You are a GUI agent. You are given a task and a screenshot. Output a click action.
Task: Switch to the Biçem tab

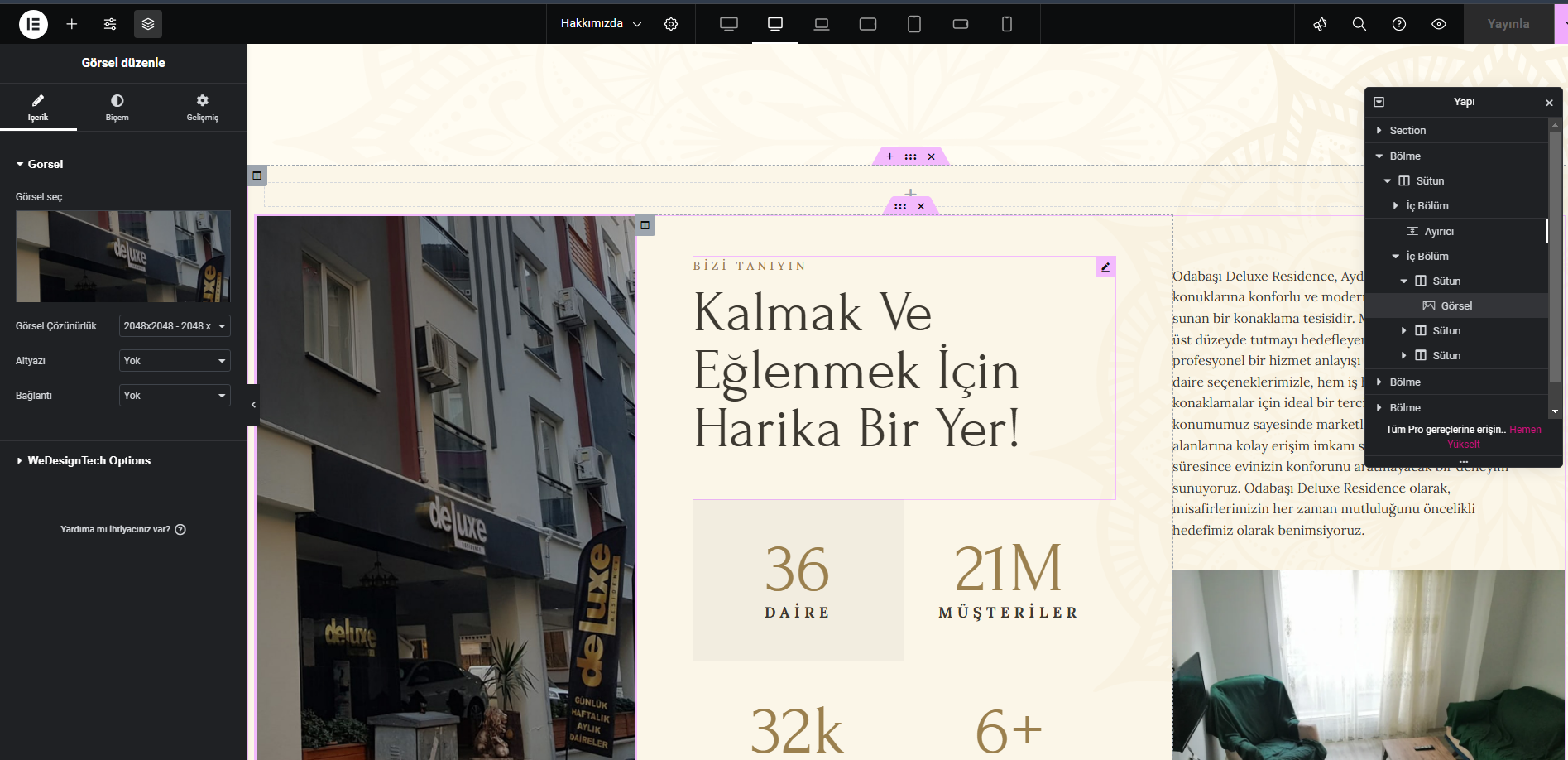[x=117, y=108]
